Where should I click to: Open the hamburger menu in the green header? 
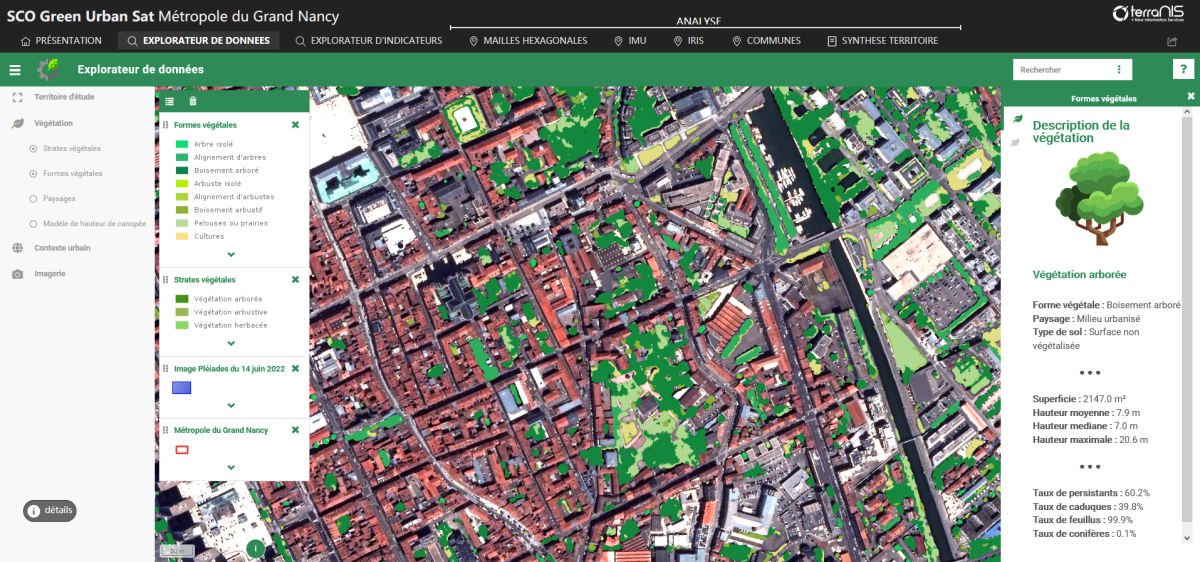point(15,70)
